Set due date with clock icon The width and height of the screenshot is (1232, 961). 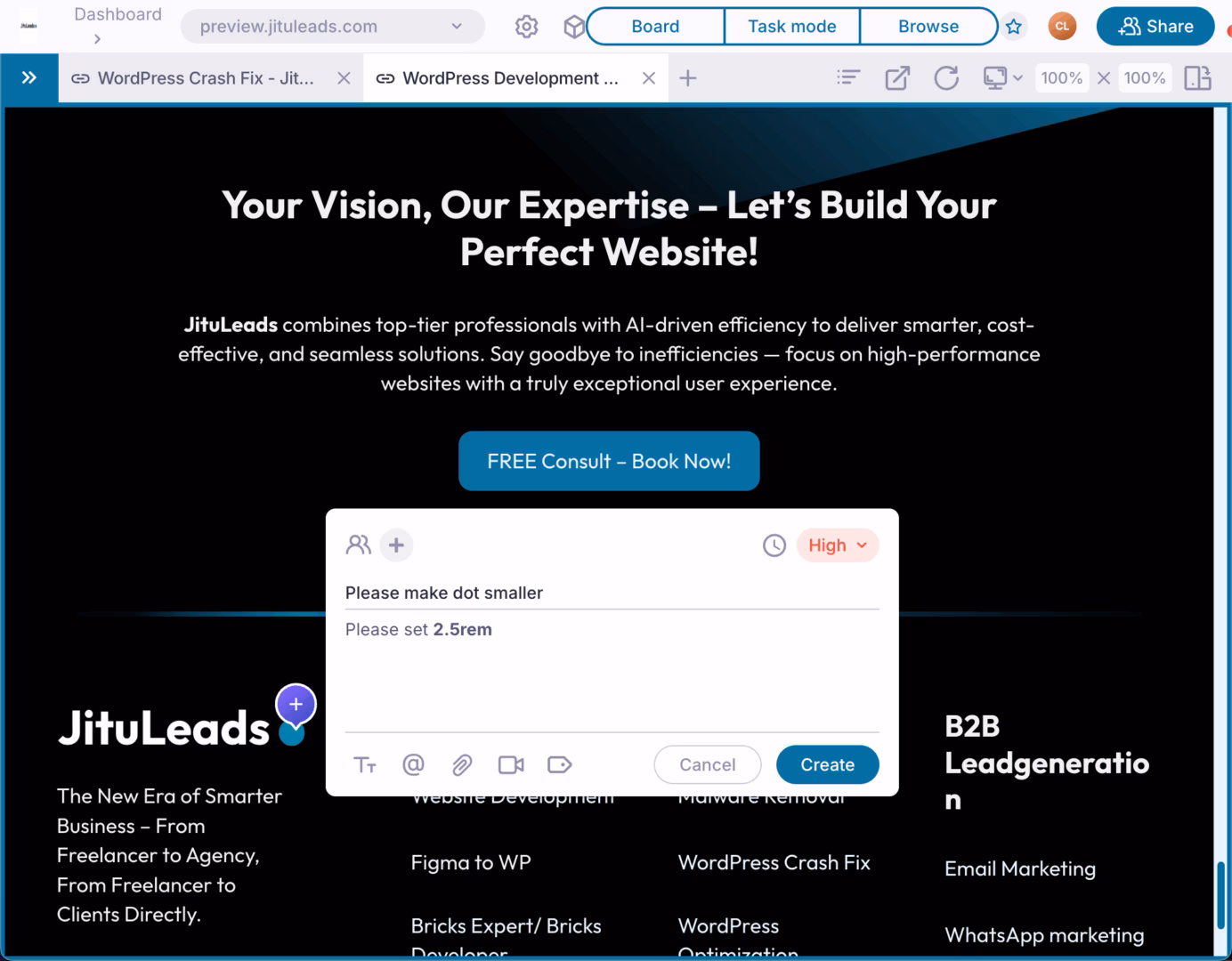(774, 545)
